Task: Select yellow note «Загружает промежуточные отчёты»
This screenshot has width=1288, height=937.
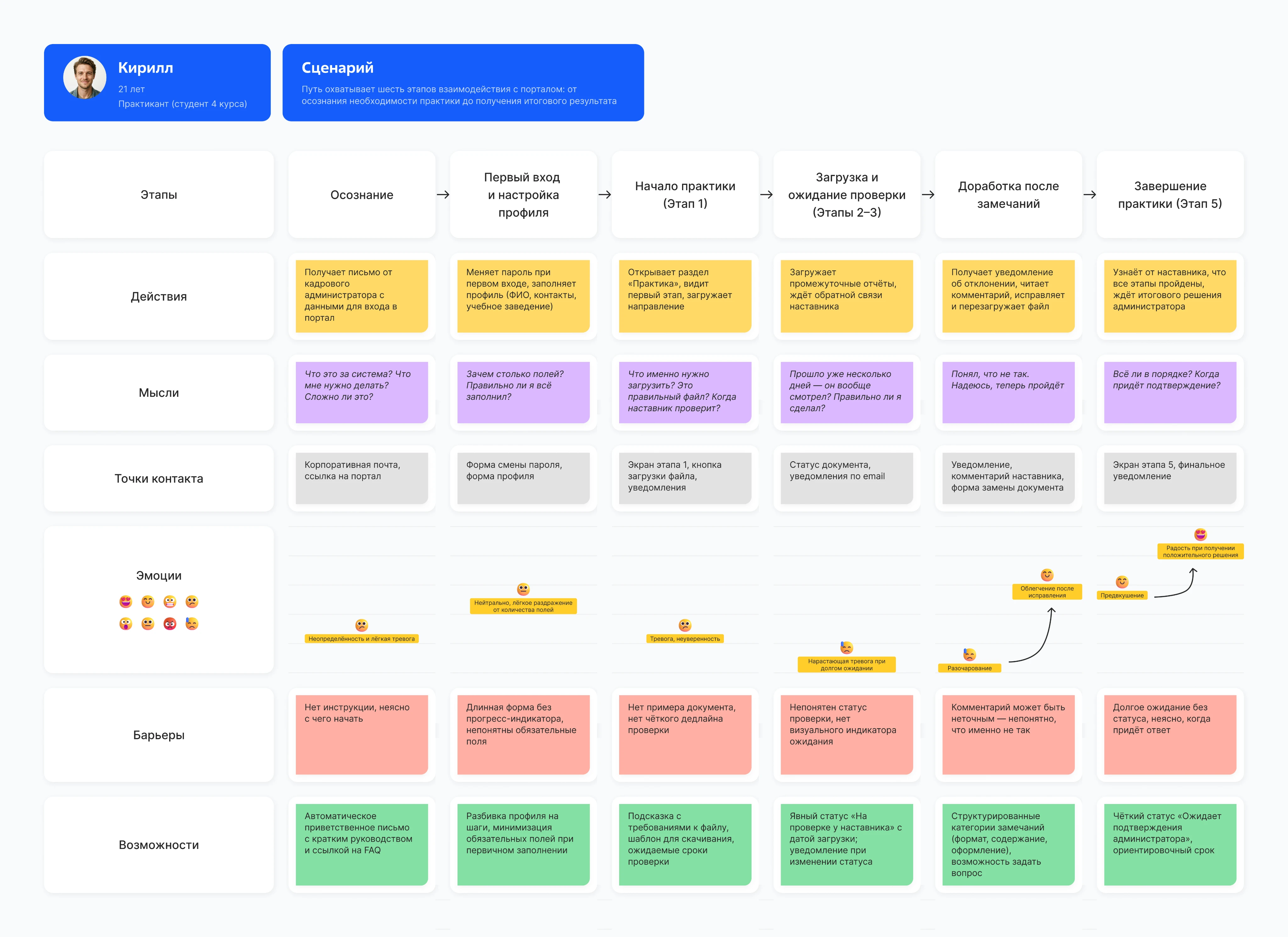Action: pyautogui.click(x=847, y=296)
